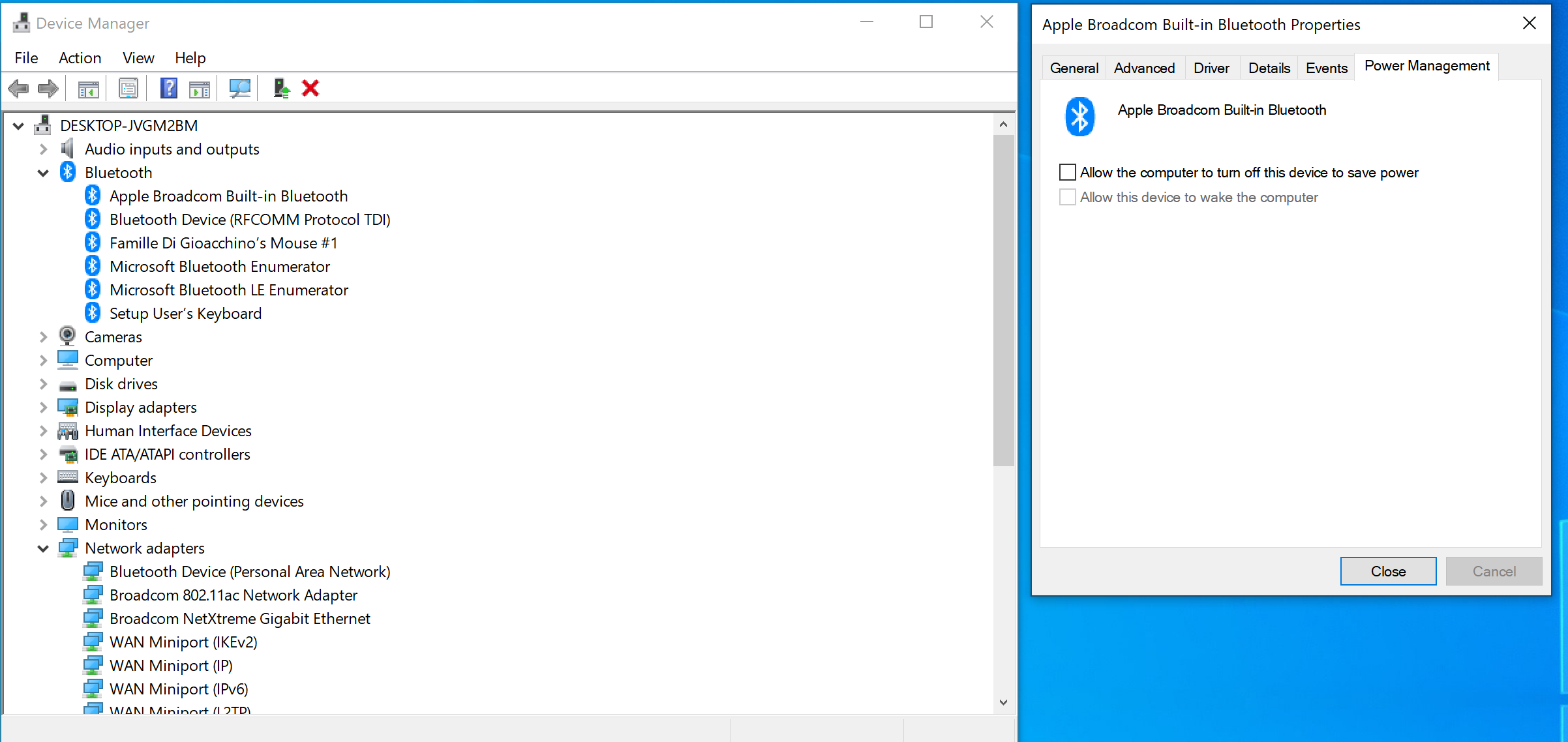This screenshot has width=1568, height=742.
Task: Collapse the Network adapters category
Action: pos(43,548)
